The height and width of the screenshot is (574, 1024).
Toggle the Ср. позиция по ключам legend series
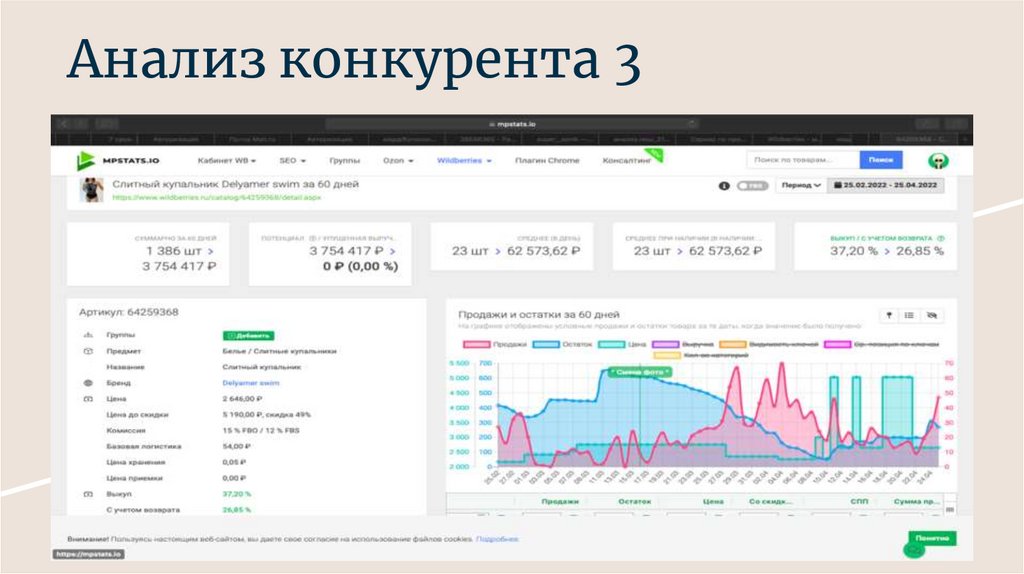[881, 344]
